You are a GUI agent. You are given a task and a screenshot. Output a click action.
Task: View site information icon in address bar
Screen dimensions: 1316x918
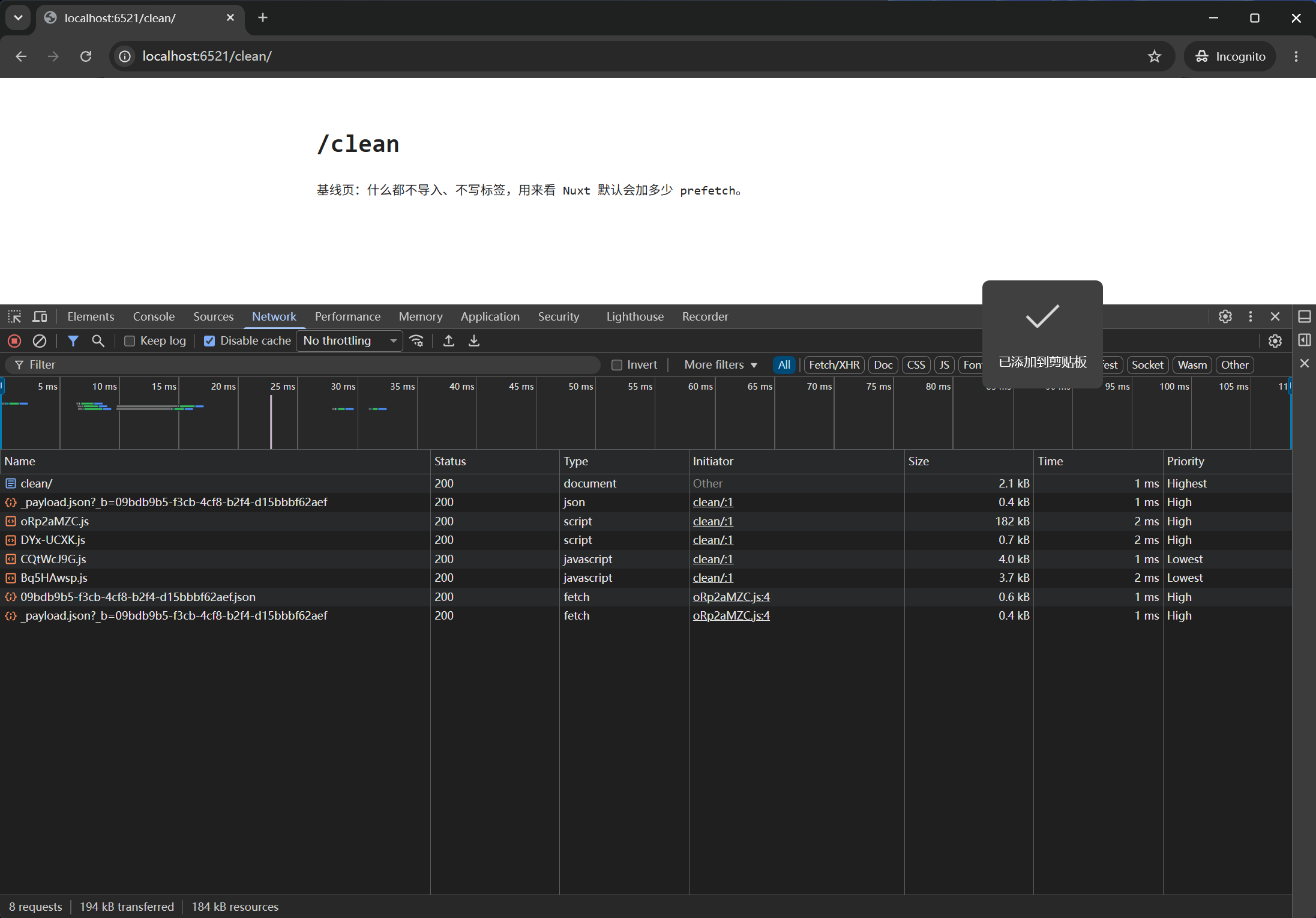tap(125, 56)
